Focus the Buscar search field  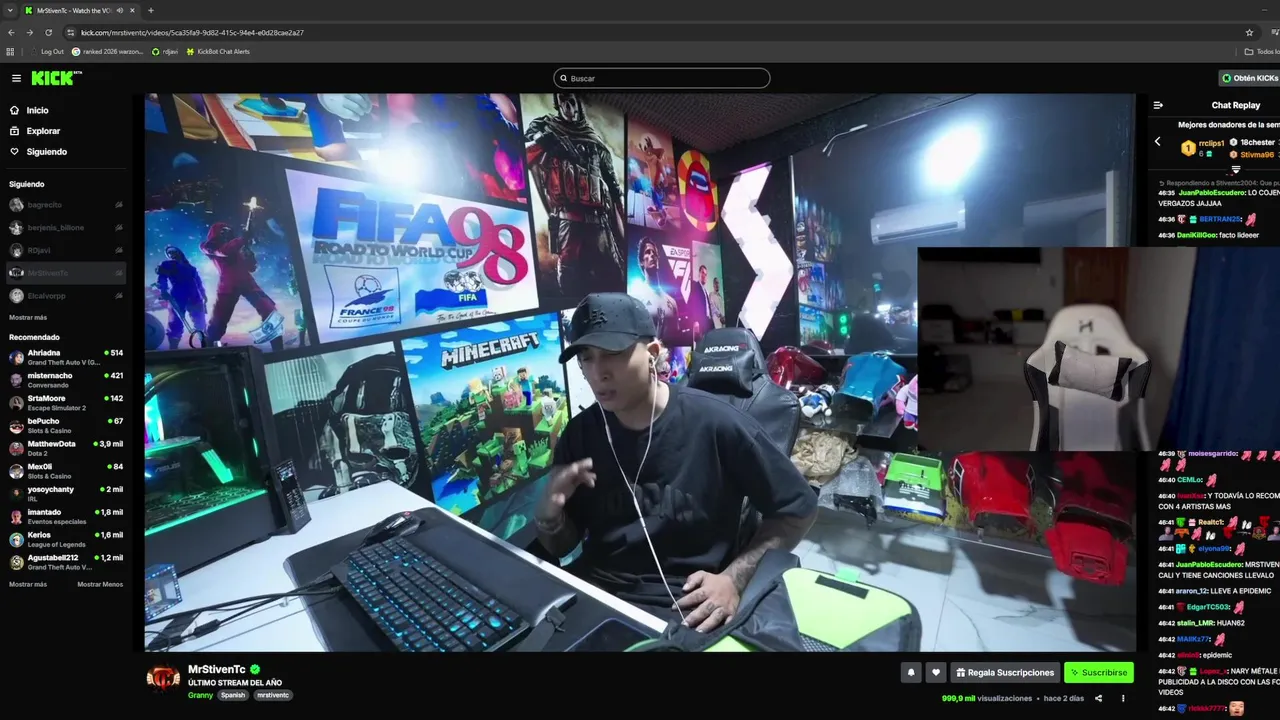point(662,78)
